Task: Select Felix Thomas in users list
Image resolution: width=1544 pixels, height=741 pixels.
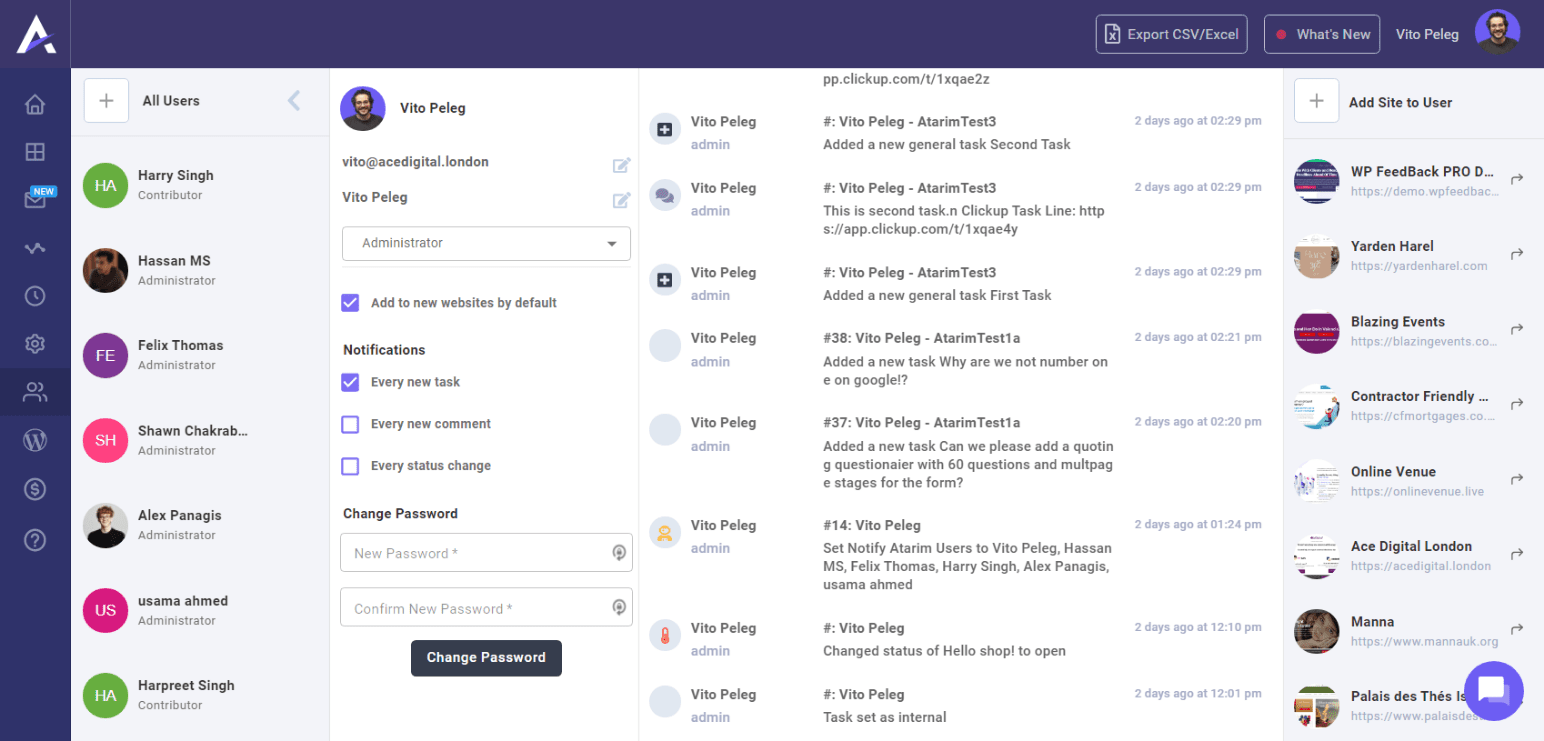Action: [180, 355]
